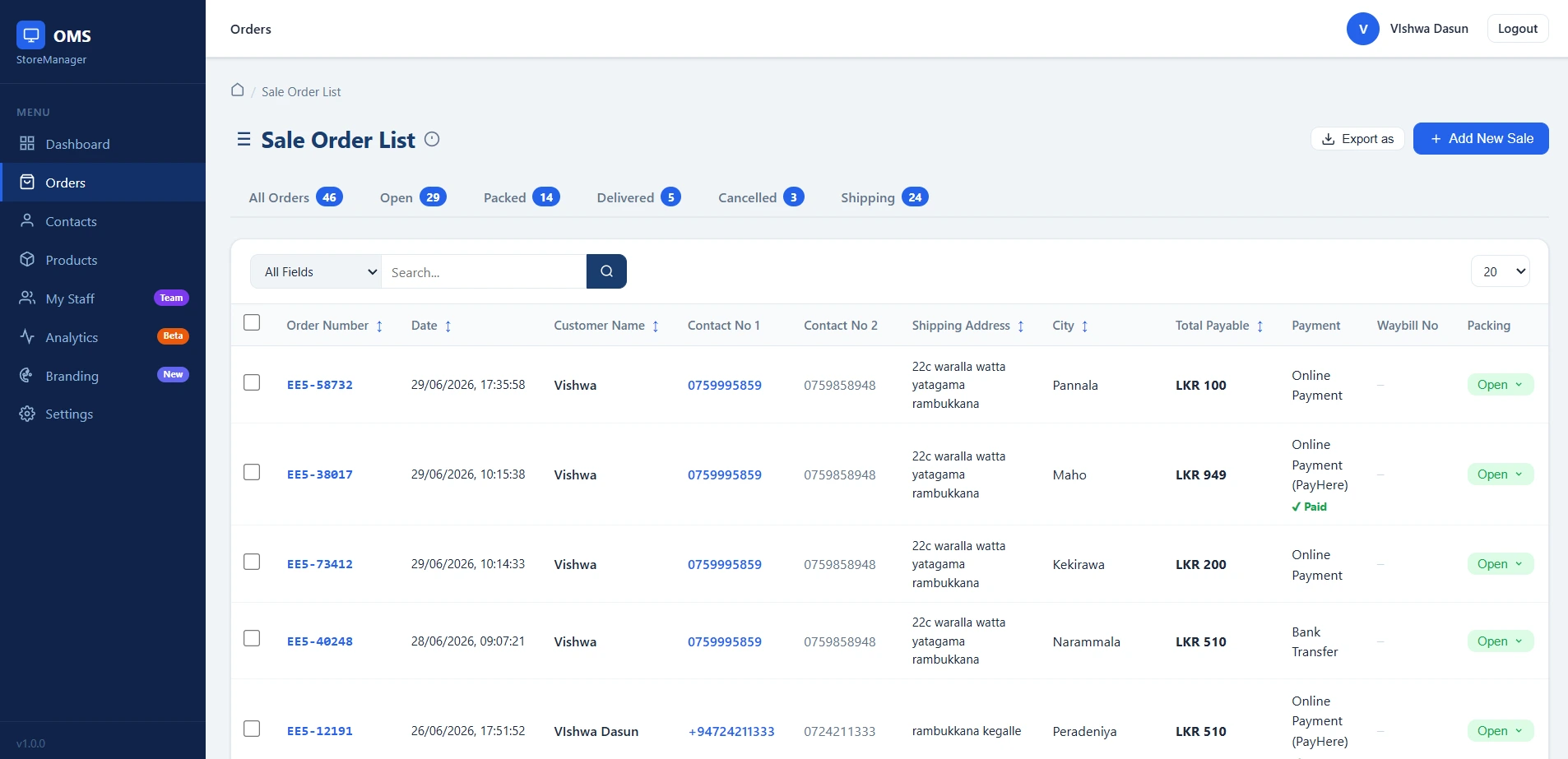
Task: Sort by Order Number arrows
Action: pos(379,326)
